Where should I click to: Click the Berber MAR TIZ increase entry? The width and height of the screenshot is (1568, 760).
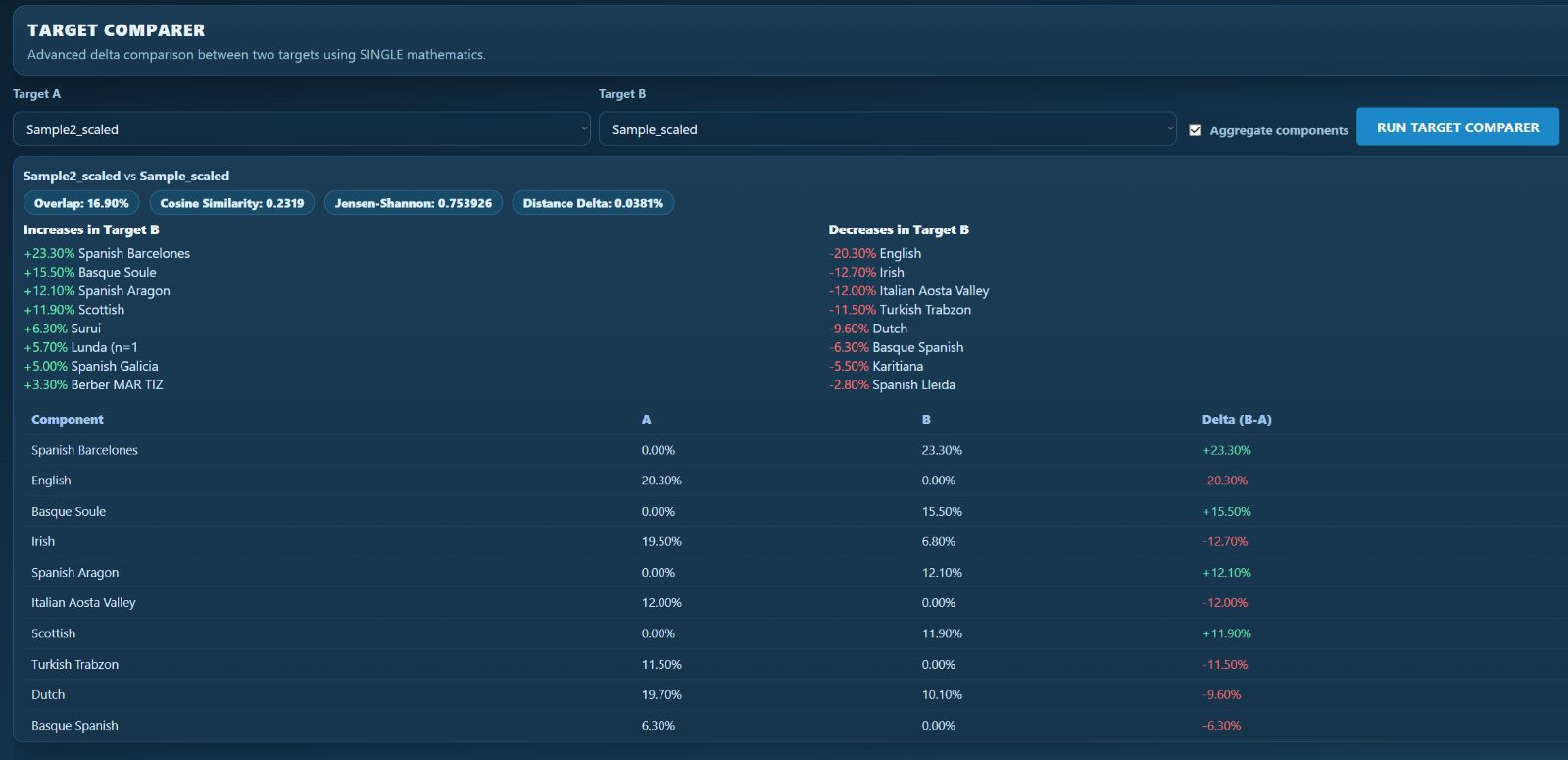117,385
